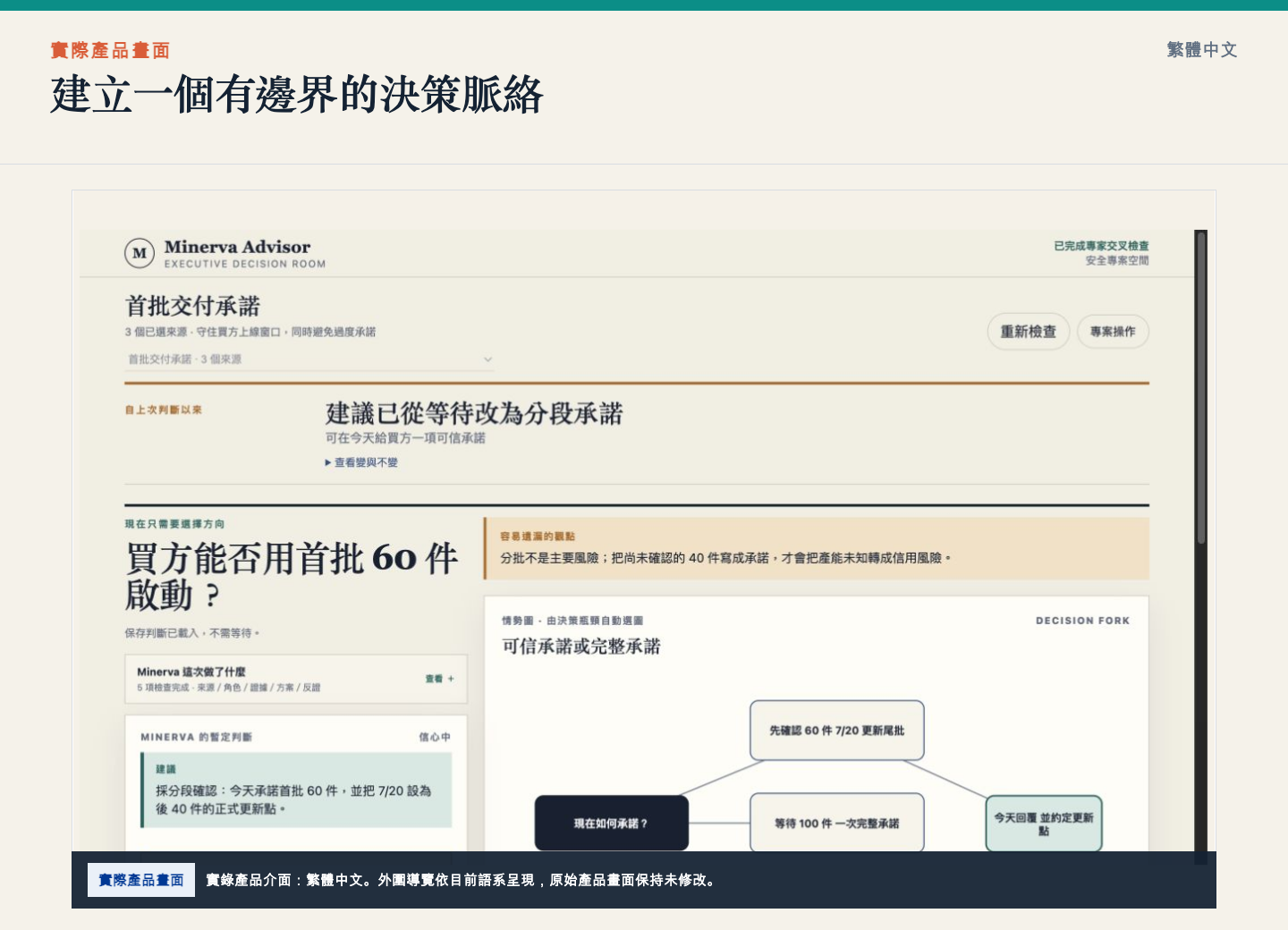Viewport: 1288px width, 930px height.
Task: Click the 實際產品畫面 caption badge
Action: (141, 880)
